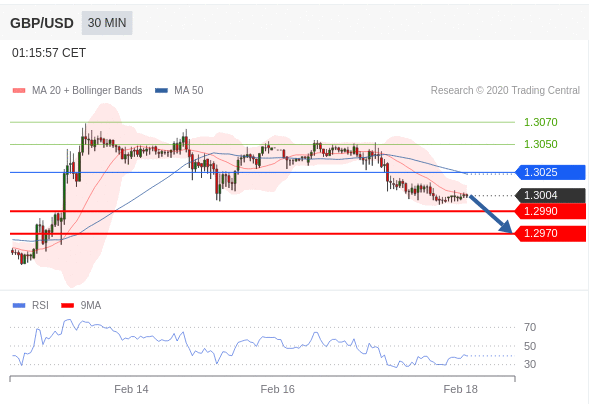The width and height of the screenshot is (594, 406).
Task: Click the 1.3050 green resistance label
Action: click(x=541, y=144)
